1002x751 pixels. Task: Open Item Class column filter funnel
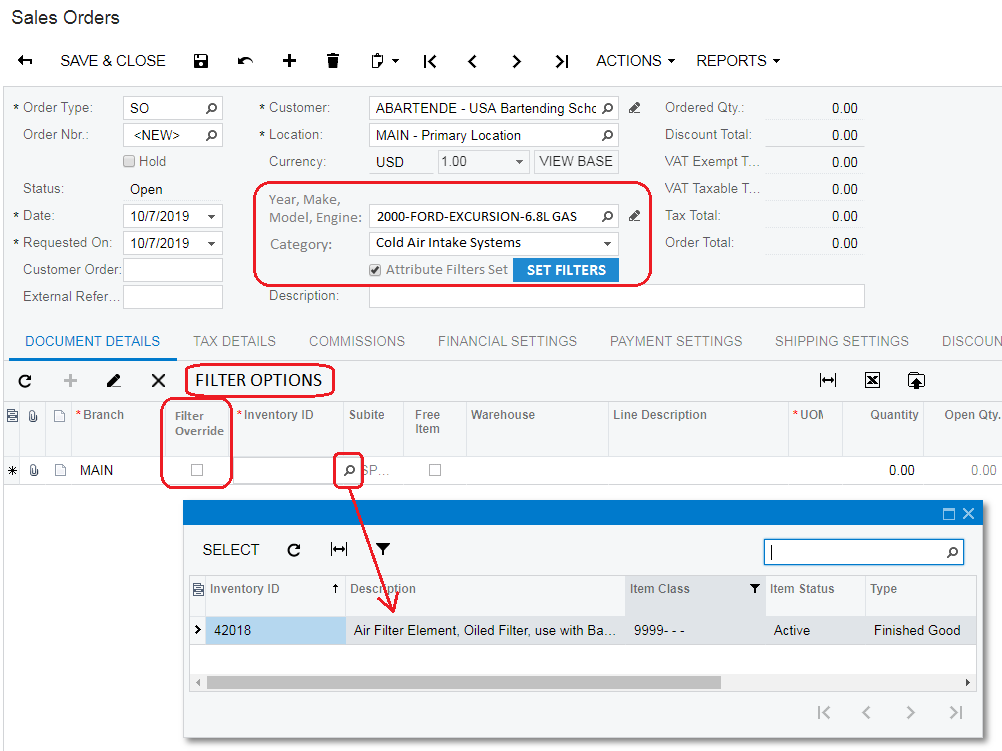(x=755, y=588)
